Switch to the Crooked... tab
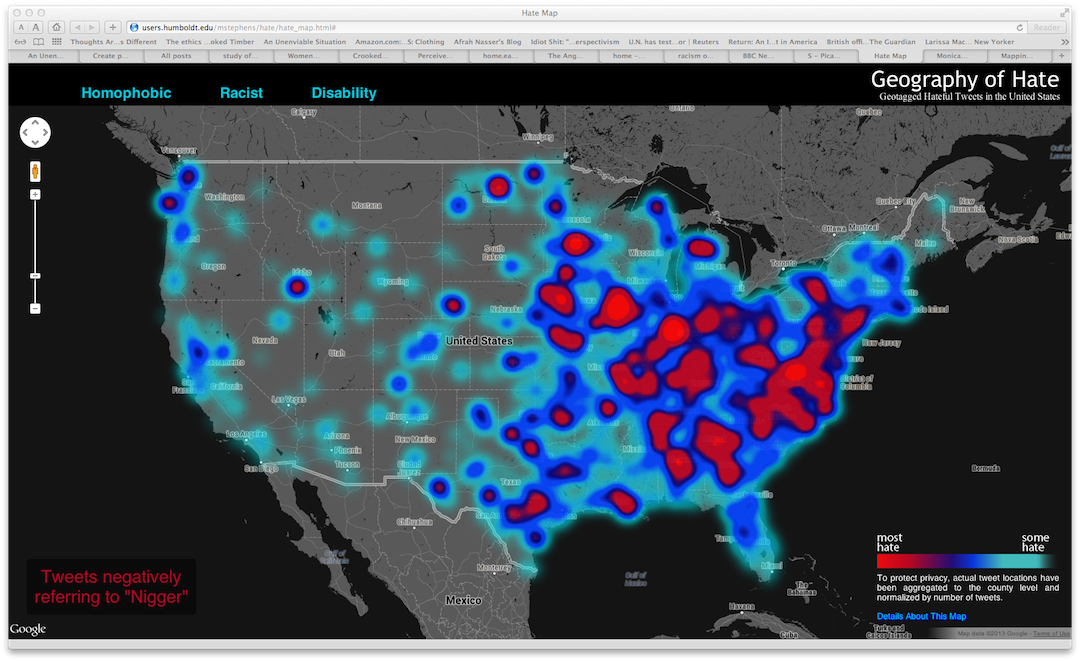The width and height of the screenshot is (1080, 661). 371,56
